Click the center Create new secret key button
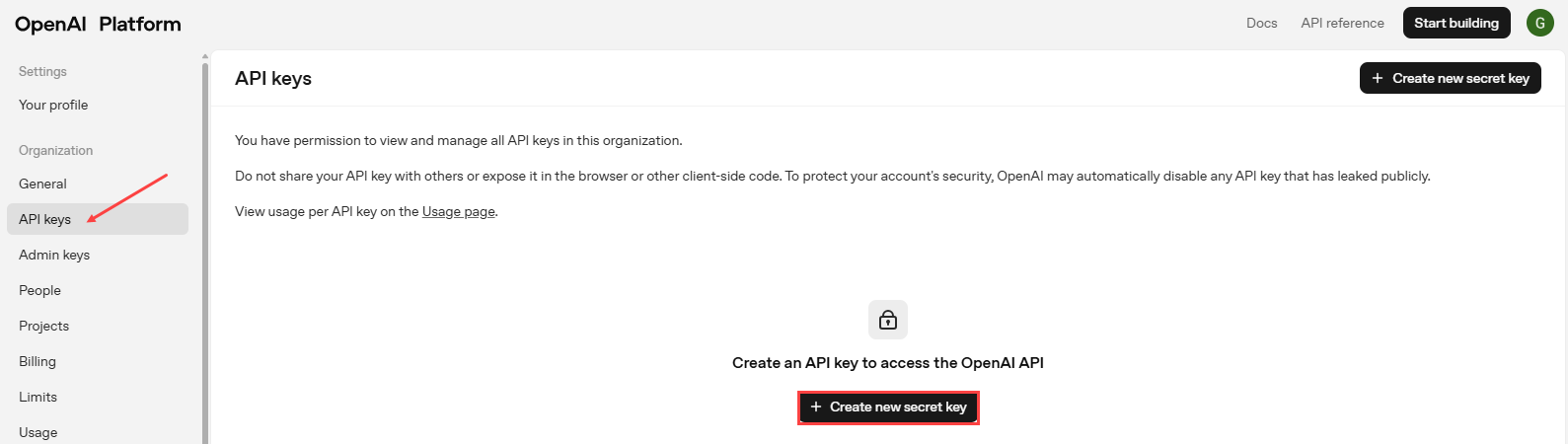This screenshot has height=444, width=1568. (x=888, y=407)
